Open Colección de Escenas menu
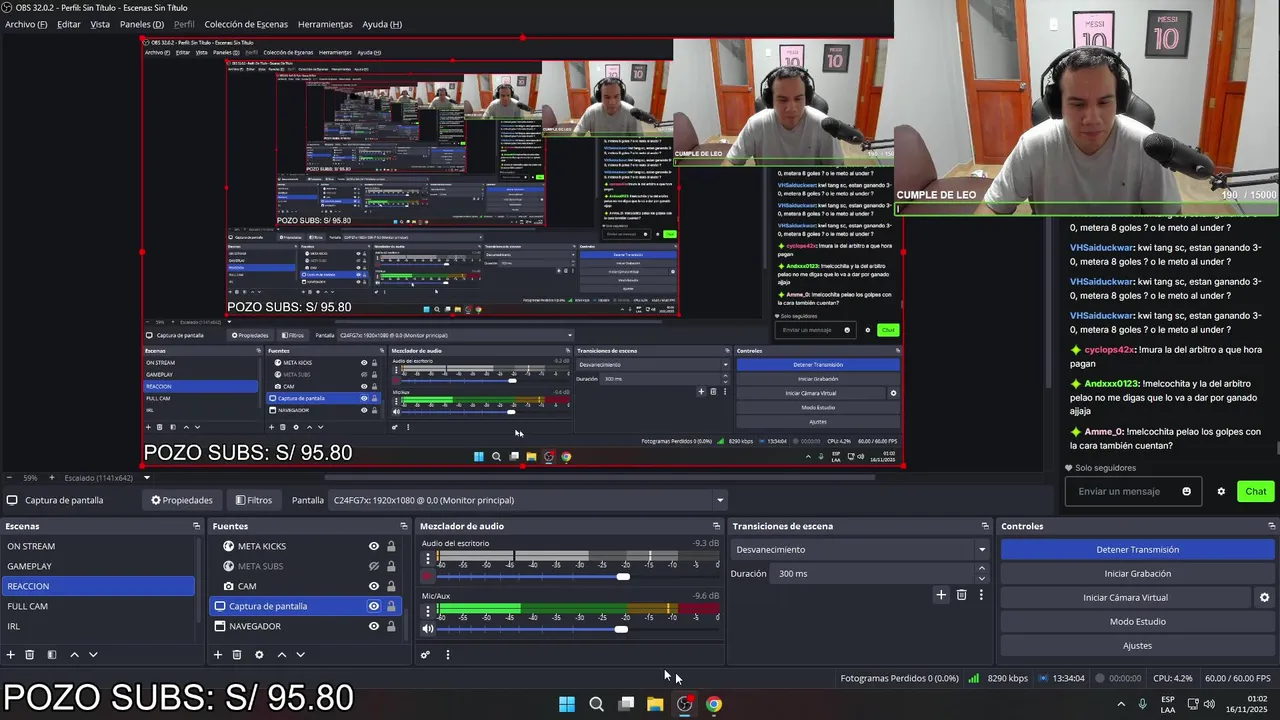 pyautogui.click(x=246, y=24)
